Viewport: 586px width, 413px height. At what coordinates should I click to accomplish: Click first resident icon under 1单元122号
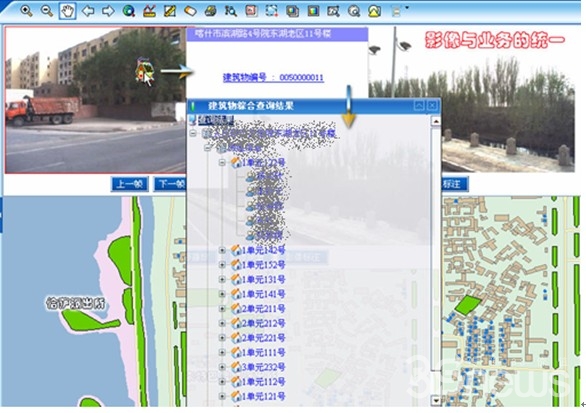pos(250,177)
